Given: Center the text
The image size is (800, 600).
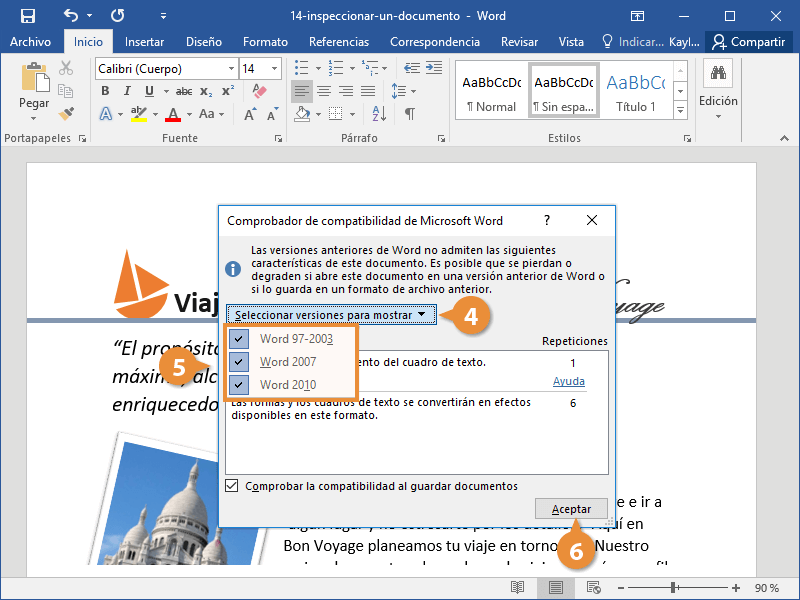Looking at the screenshot, I should tap(323, 91).
